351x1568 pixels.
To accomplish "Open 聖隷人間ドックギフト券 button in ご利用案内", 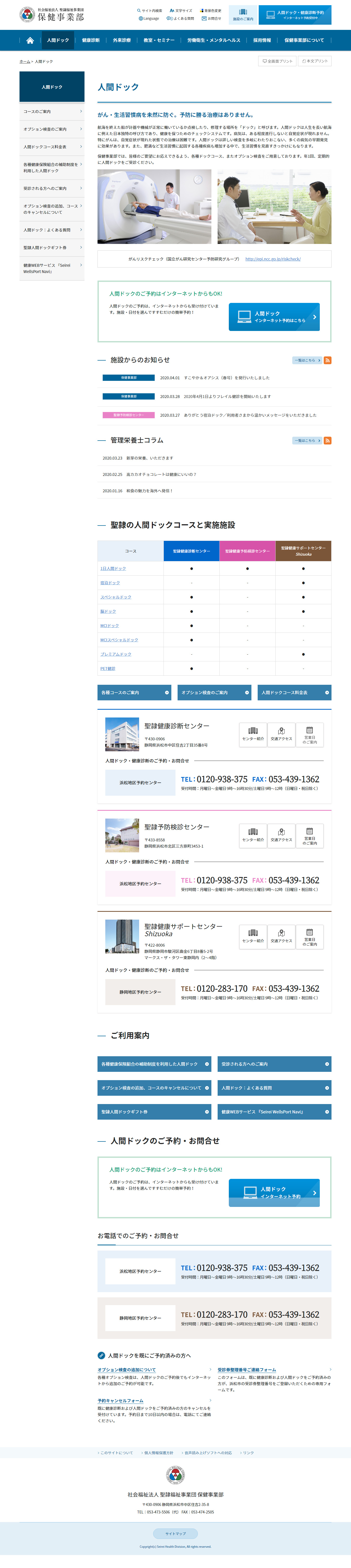I will [154, 1112].
